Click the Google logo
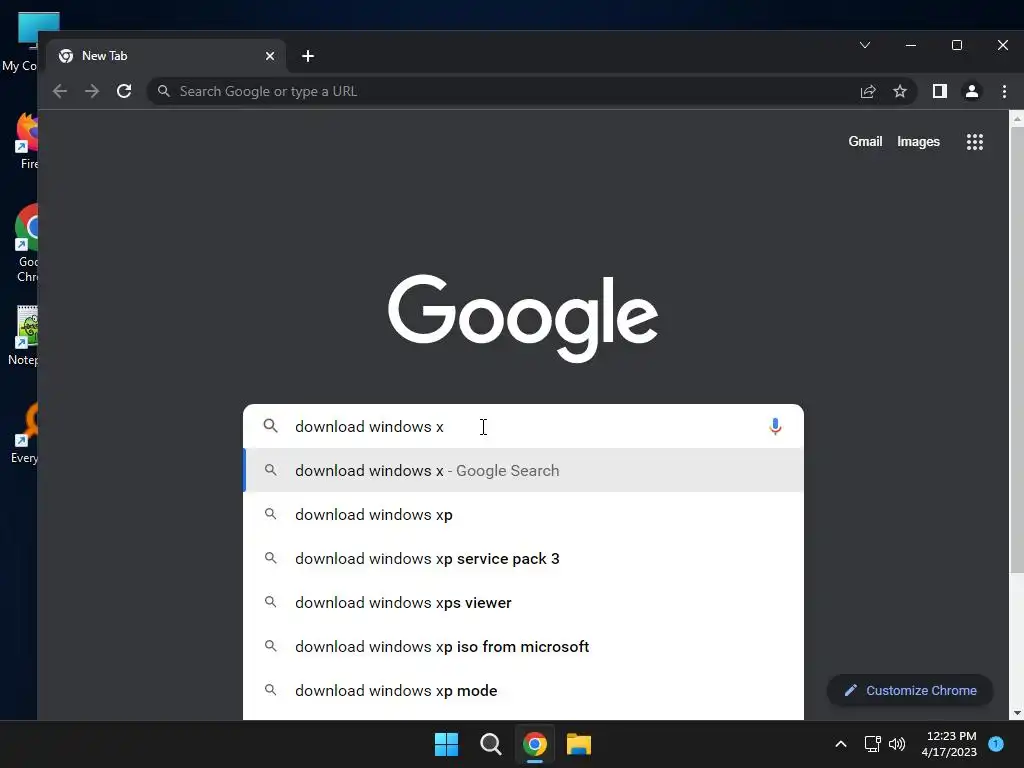Image resolution: width=1024 pixels, height=768 pixels. (x=522, y=317)
